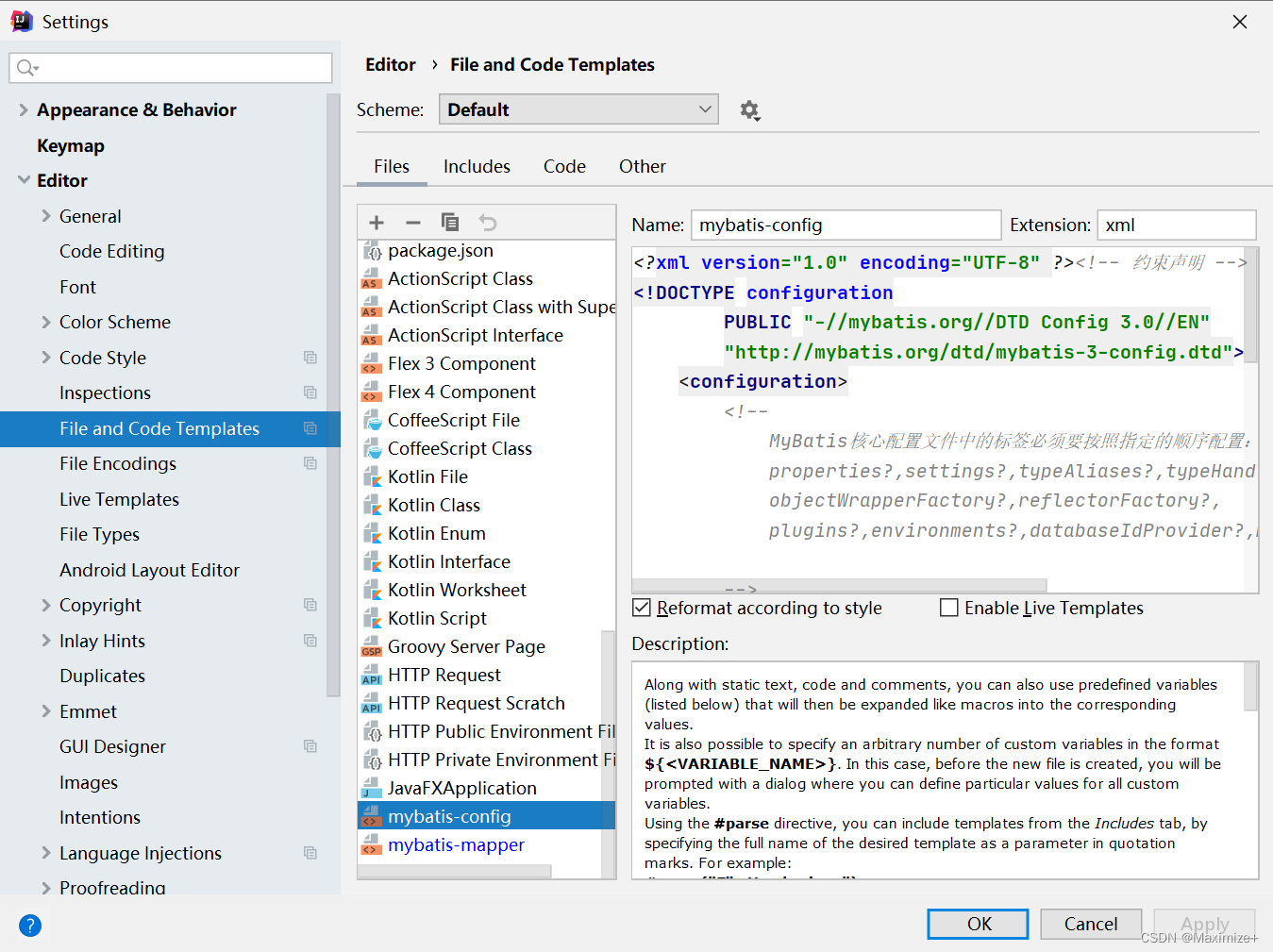The height and width of the screenshot is (952, 1273).
Task: Open help with the question mark icon
Action: click(x=30, y=926)
